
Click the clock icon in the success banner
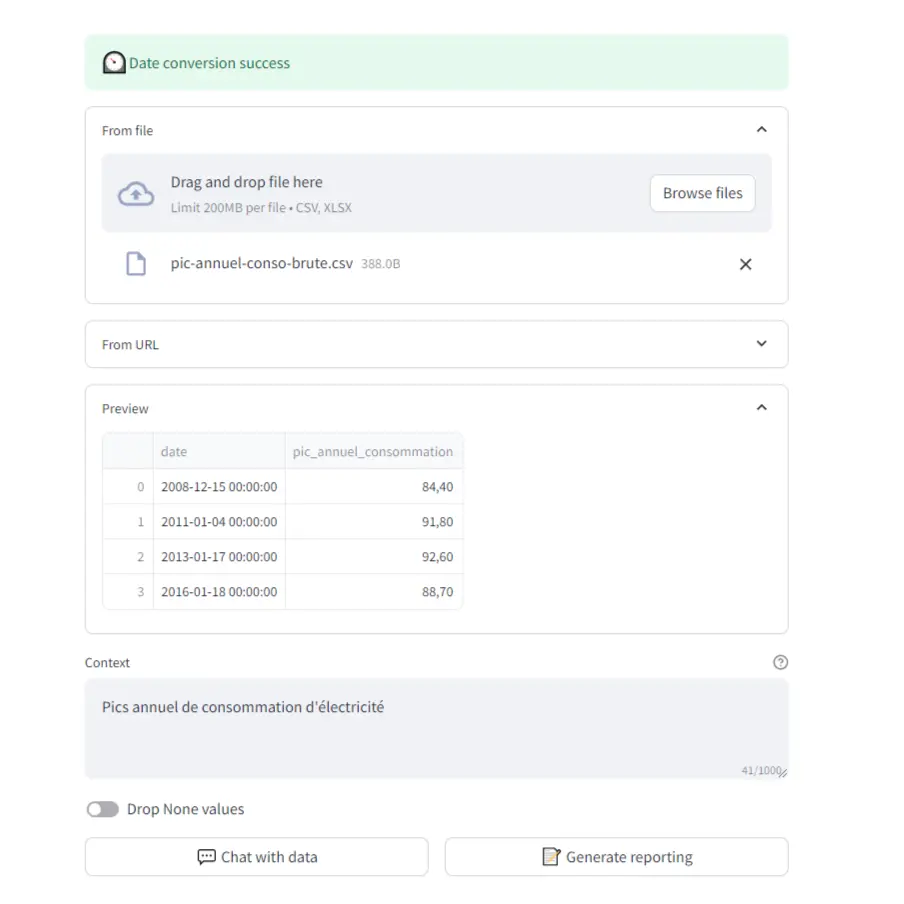point(114,63)
